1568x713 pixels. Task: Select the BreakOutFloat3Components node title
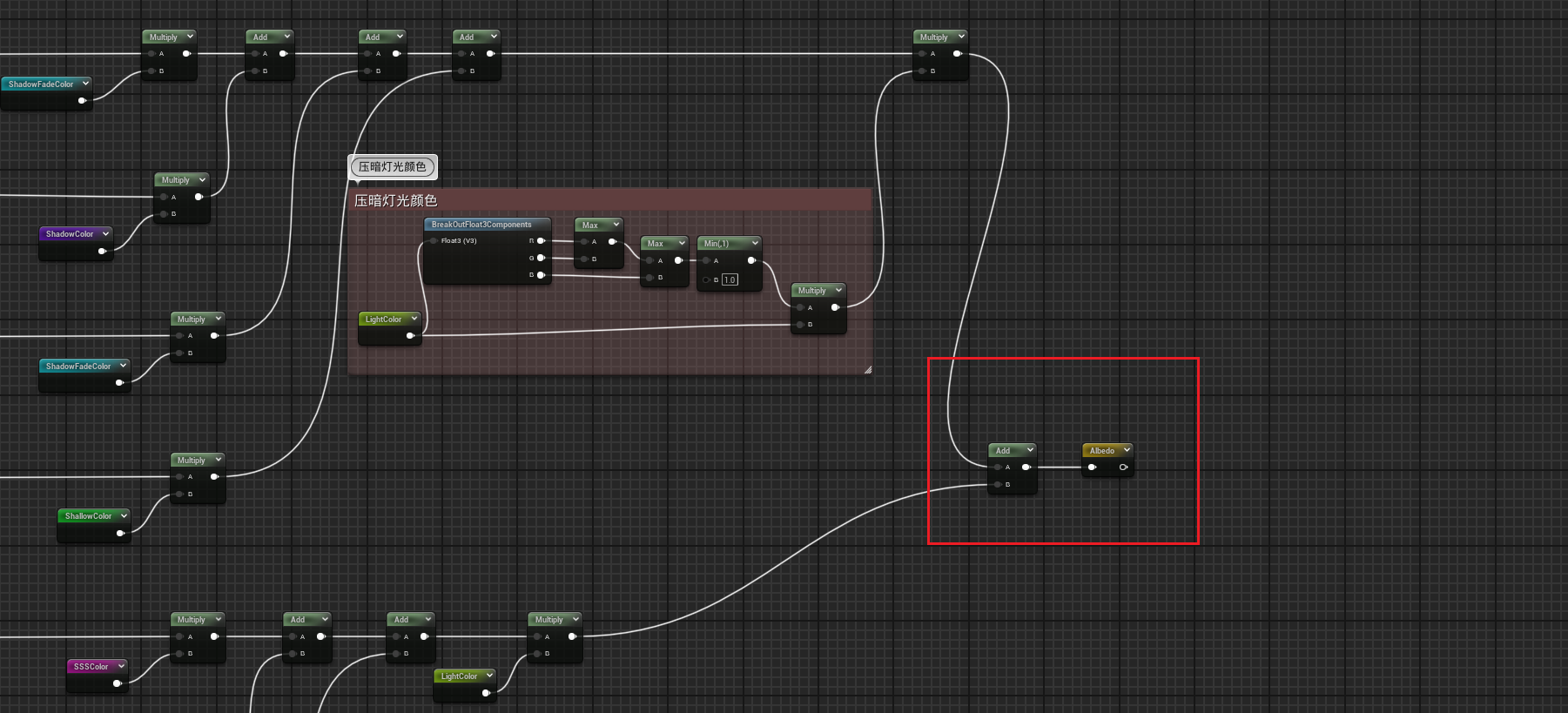[481, 225]
